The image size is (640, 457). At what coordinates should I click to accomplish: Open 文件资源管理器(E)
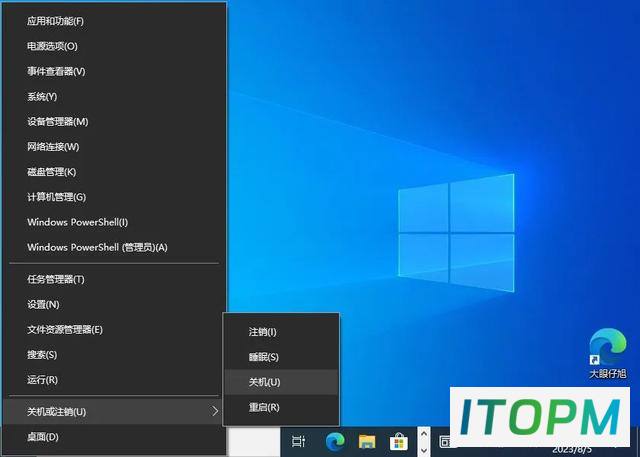[x=114, y=330]
